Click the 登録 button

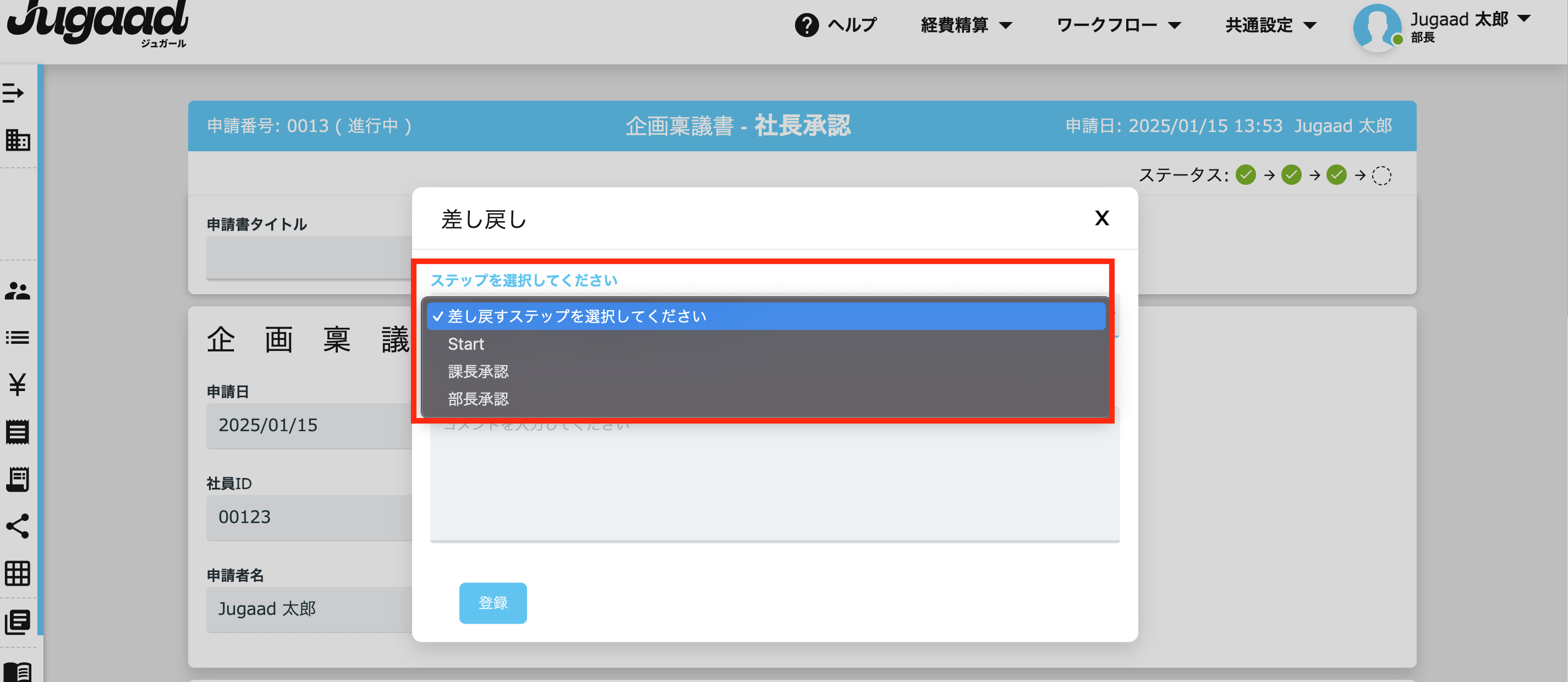(x=493, y=603)
